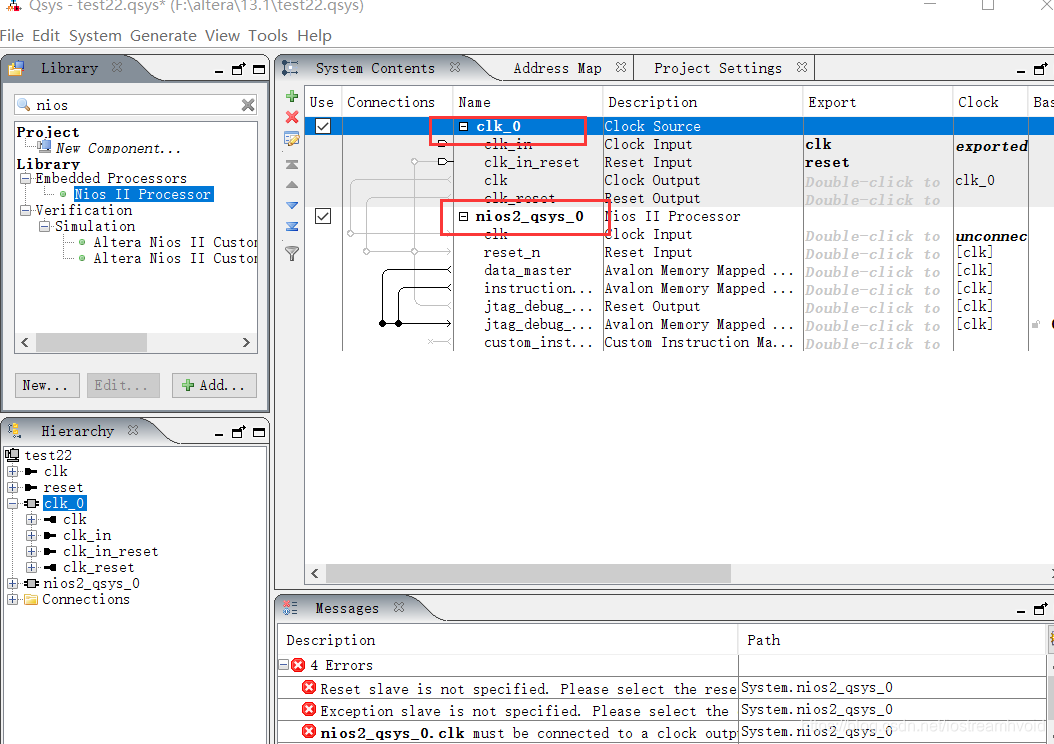Click the System Contents horizontal scrollbar thumb
This screenshot has height=744, width=1054.
[x=528, y=573]
